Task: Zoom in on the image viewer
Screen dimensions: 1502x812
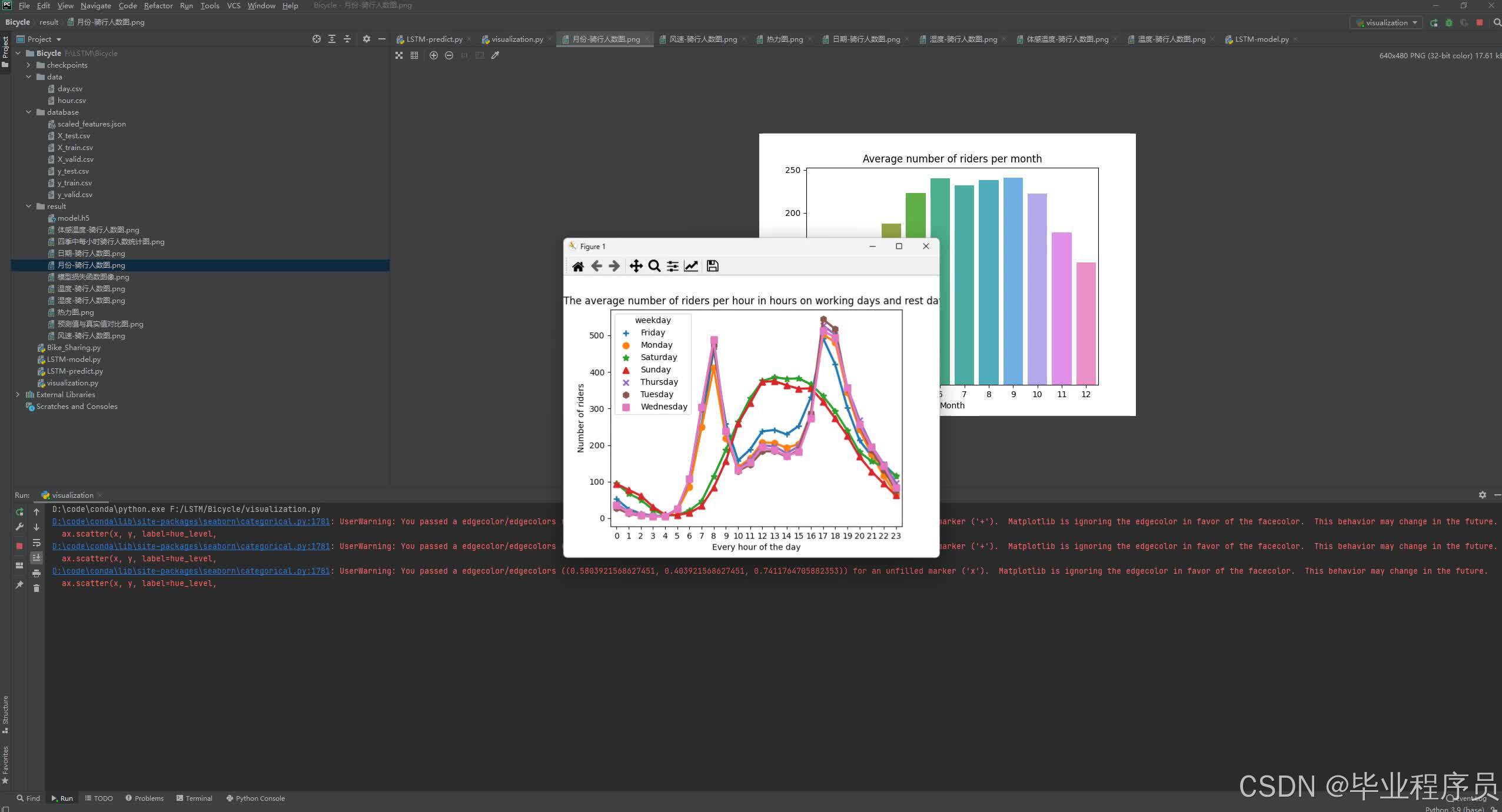Action: click(434, 55)
